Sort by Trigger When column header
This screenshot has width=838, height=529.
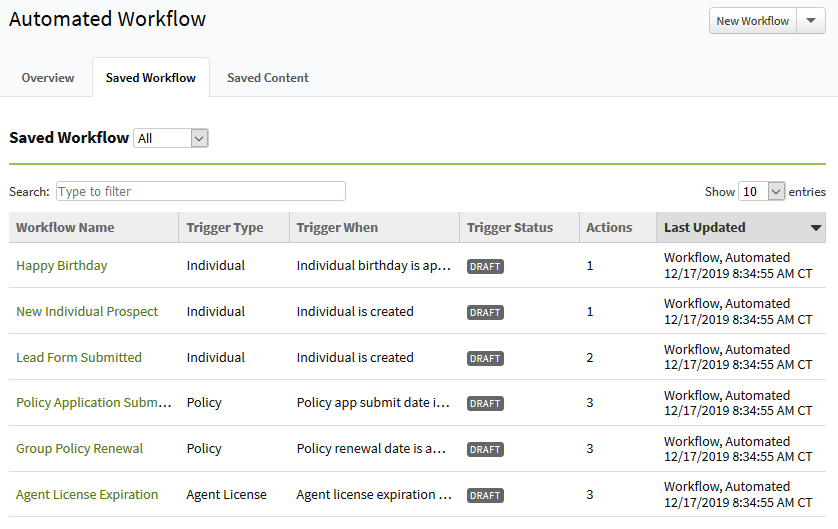[375, 228]
